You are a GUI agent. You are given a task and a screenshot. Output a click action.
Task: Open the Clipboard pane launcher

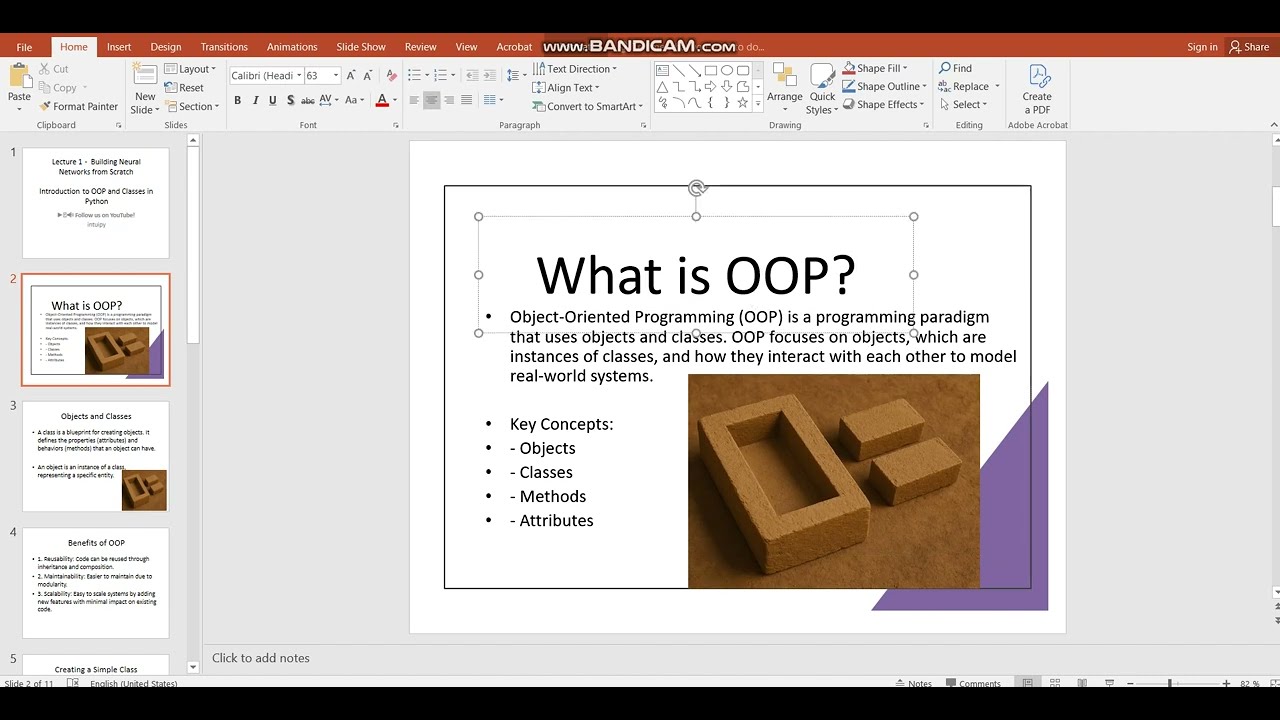click(x=119, y=125)
